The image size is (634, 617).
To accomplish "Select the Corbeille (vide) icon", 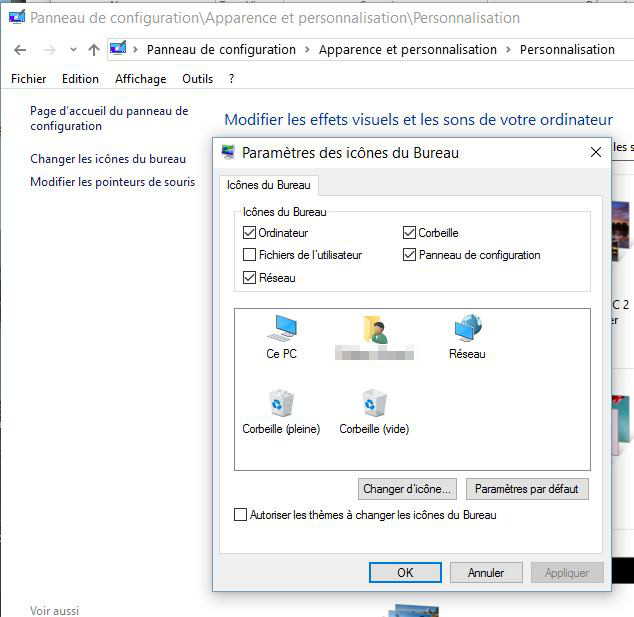I will (x=374, y=412).
